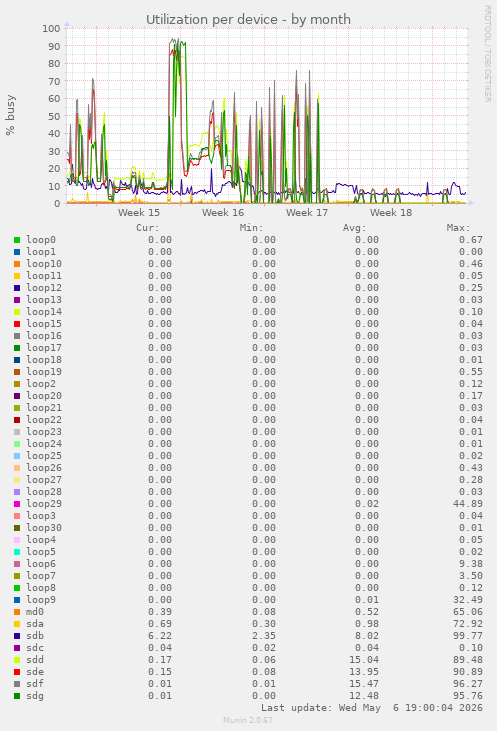
Task: Click the sdg average value 12.48
Action: click(364, 696)
